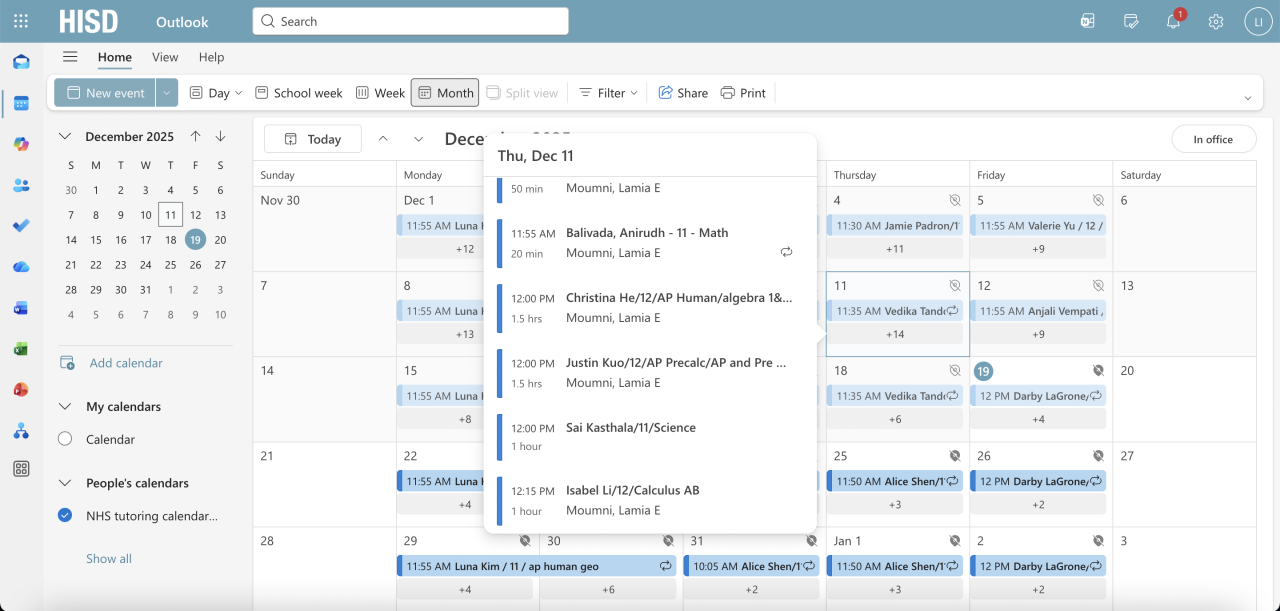The height and width of the screenshot is (611, 1280).
Task: Open notifications bell icon
Action: coord(1174,21)
